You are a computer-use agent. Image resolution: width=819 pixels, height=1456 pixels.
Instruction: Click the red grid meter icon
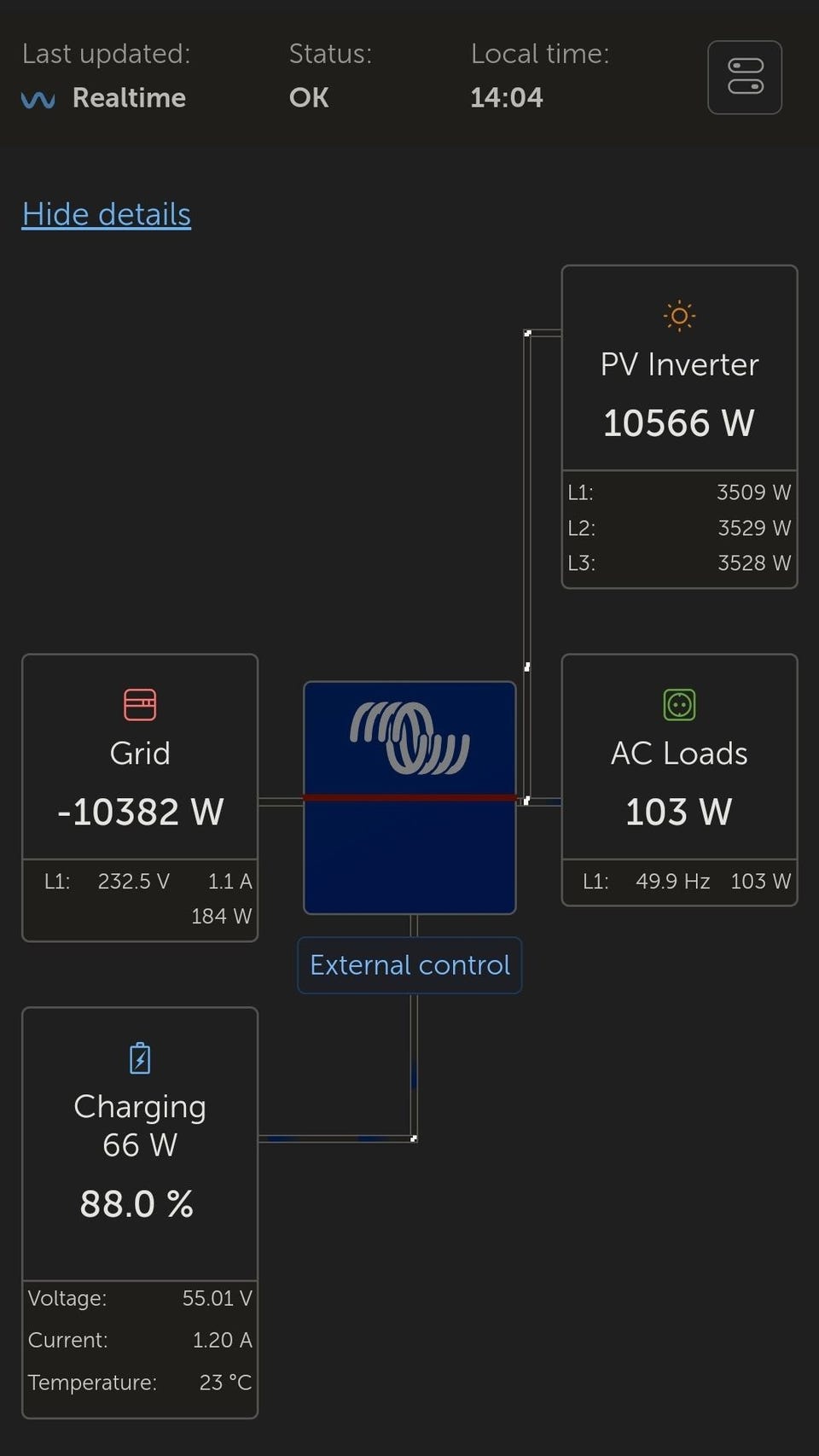point(140,705)
